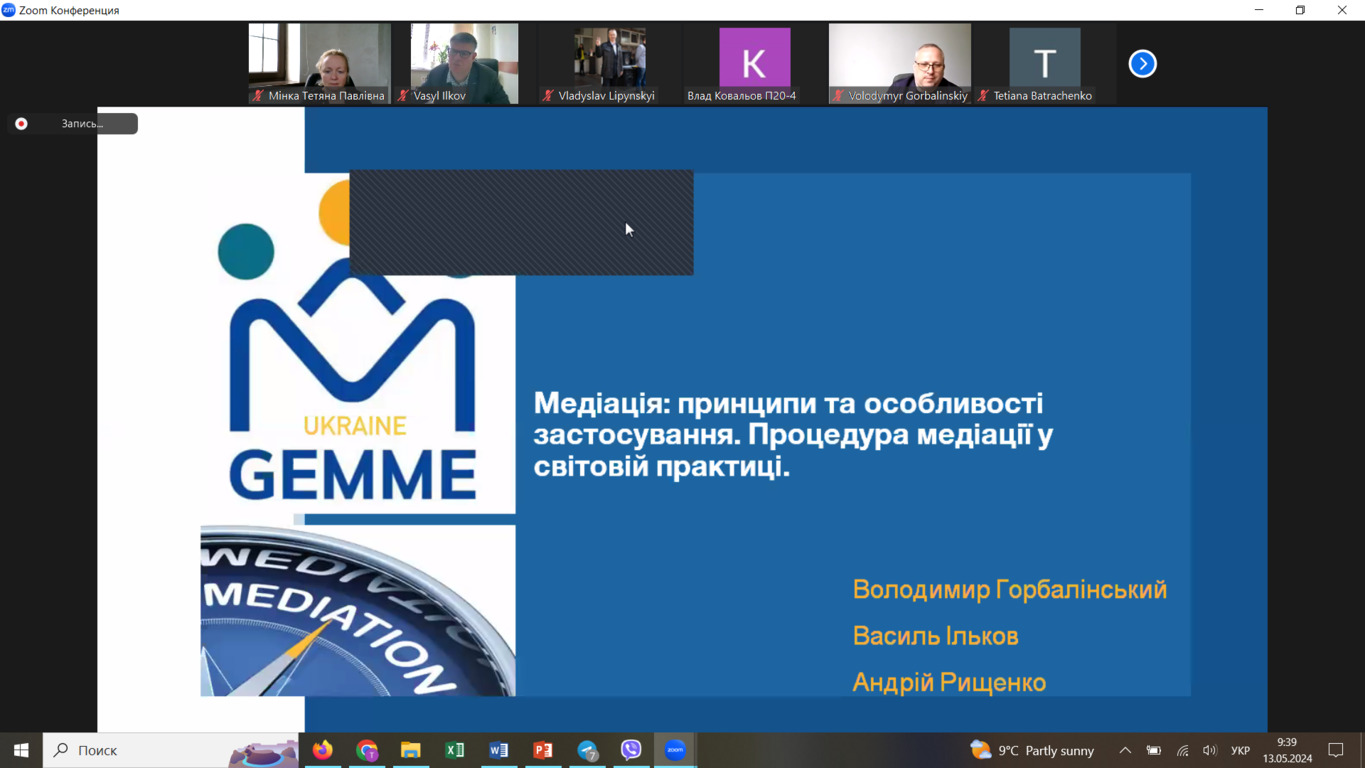Switch the УКР keyboard language
This screenshot has width=1365, height=768.
coord(1241,750)
